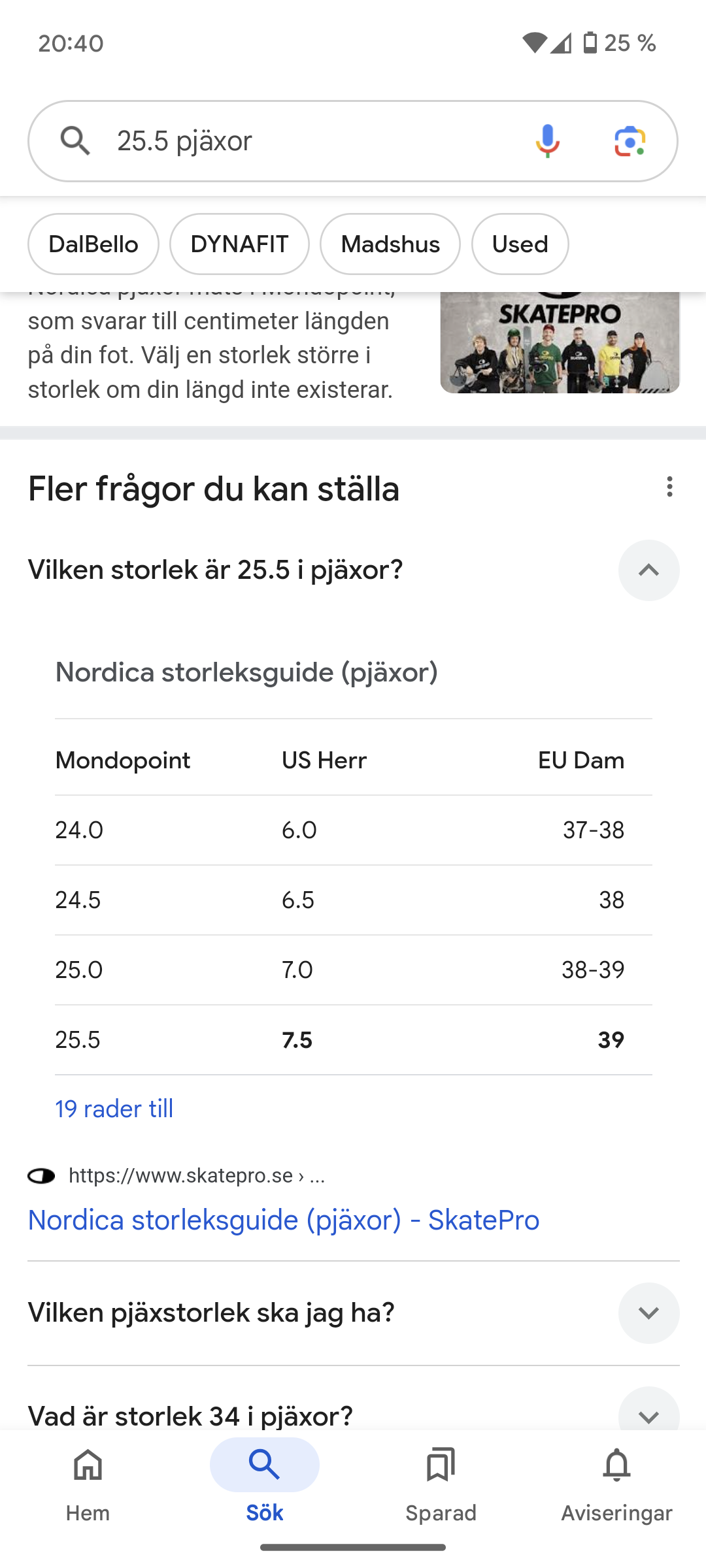Open Nordica storleksguide SkatePro link
706x1568 pixels.
[284, 1220]
